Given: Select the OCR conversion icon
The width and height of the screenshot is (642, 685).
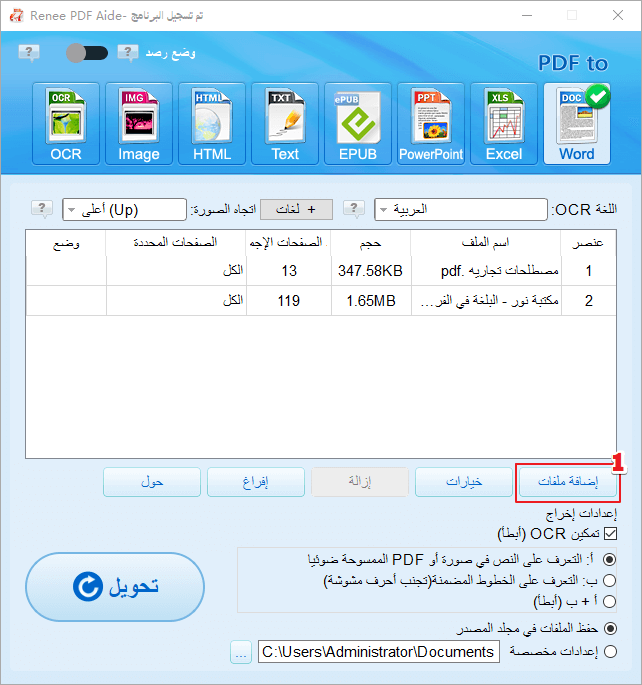Looking at the screenshot, I should coord(66,124).
